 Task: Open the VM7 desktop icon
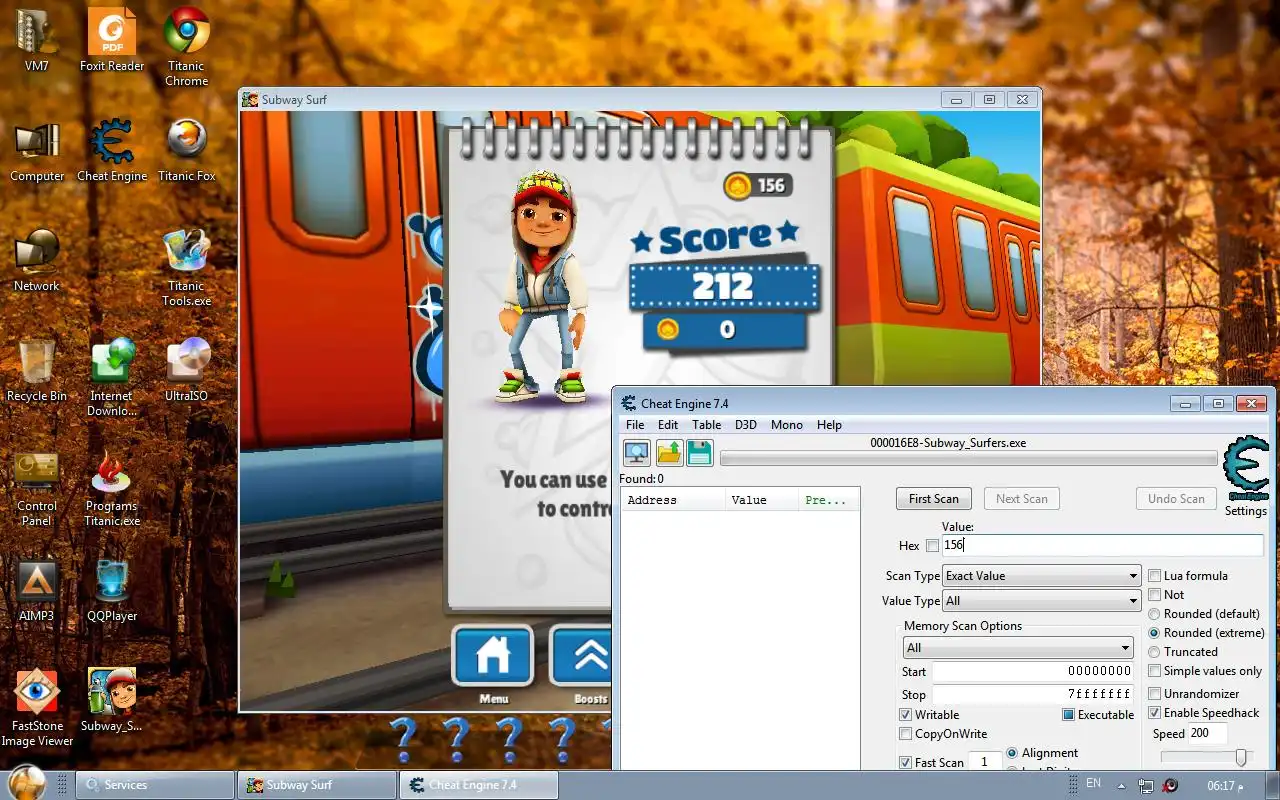coord(37,40)
